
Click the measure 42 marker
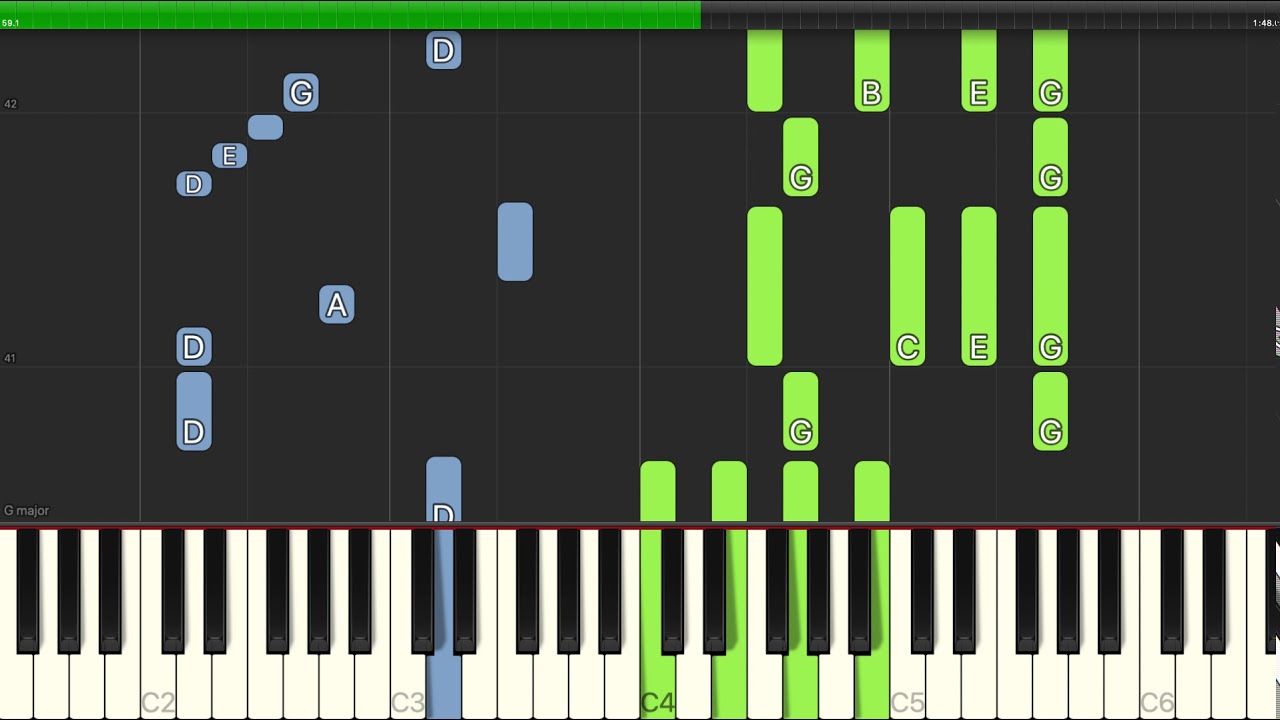tap(10, 104)
